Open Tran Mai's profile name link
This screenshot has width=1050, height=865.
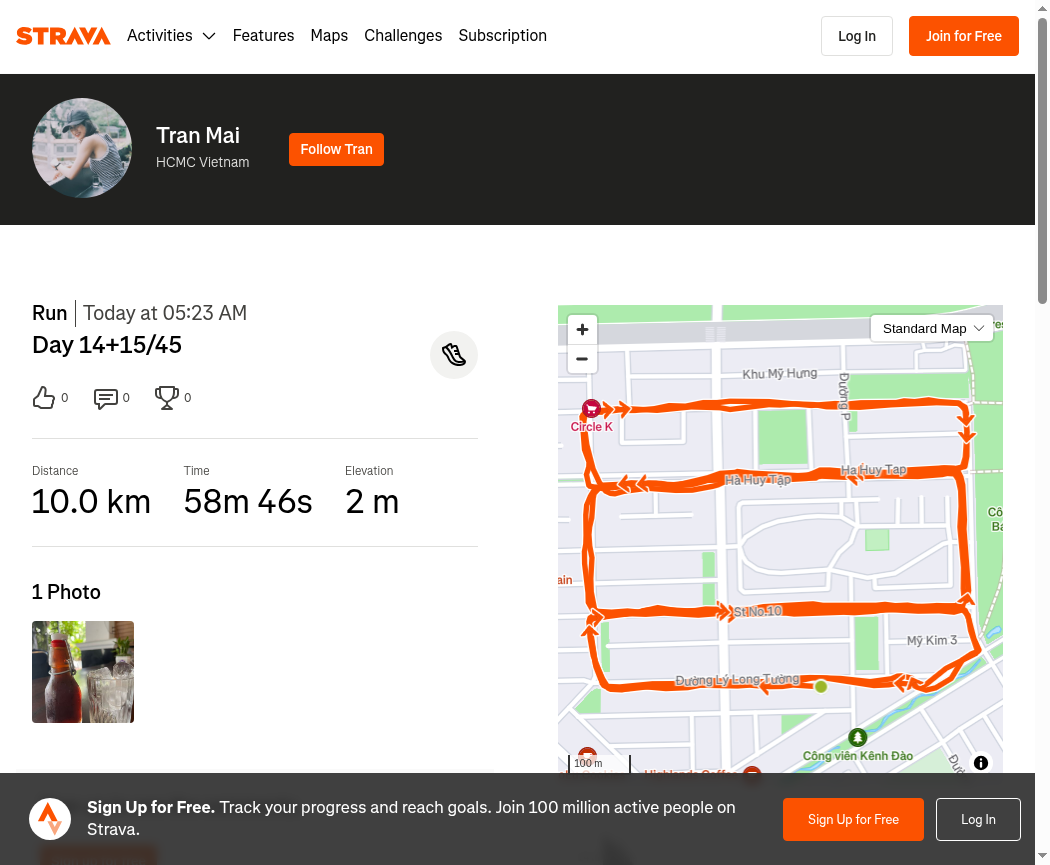pos(198,135)
